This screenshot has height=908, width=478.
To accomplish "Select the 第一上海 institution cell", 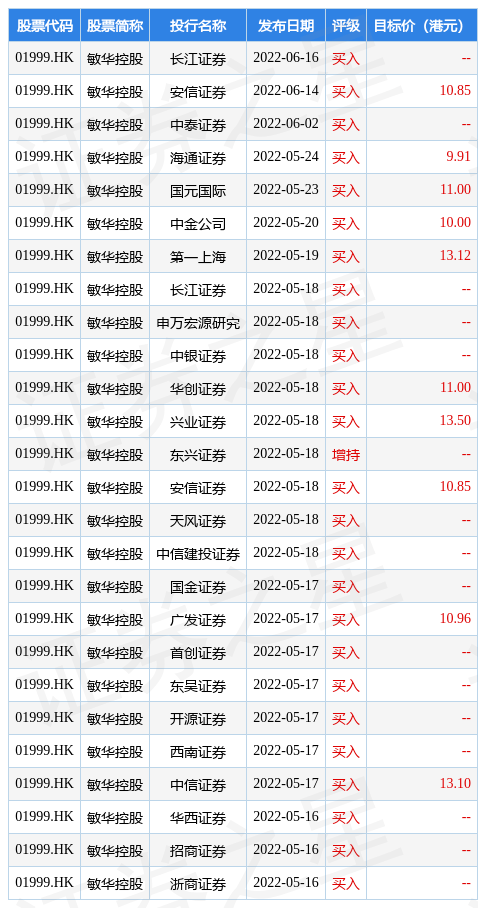I will (198, 257).
